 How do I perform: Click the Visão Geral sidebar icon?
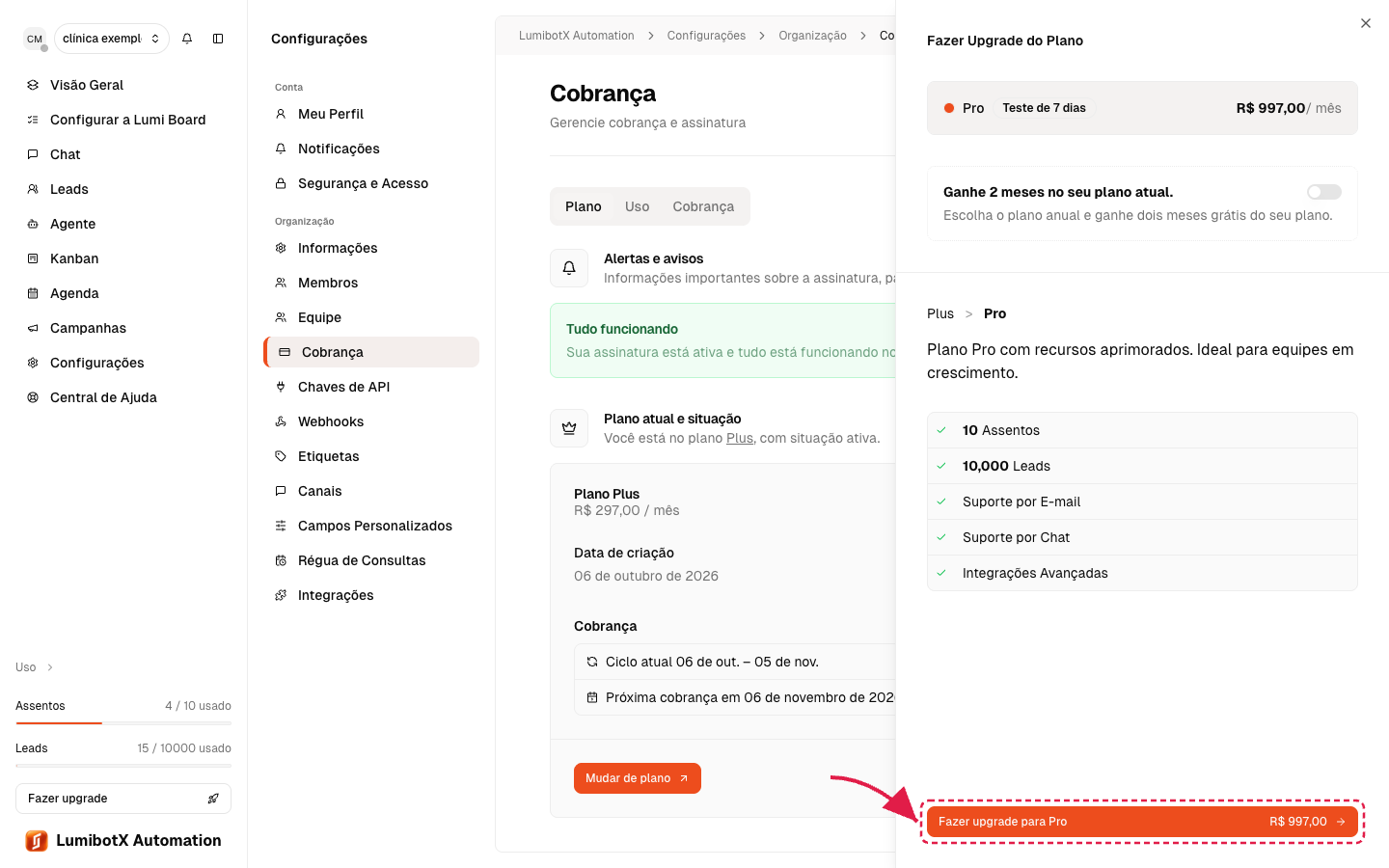coord(33,85)
